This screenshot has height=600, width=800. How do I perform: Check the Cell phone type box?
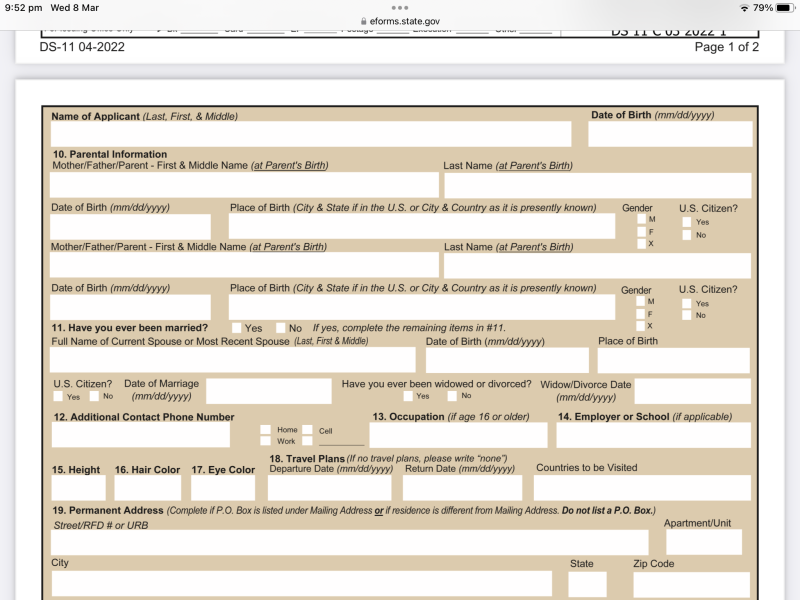308,430
